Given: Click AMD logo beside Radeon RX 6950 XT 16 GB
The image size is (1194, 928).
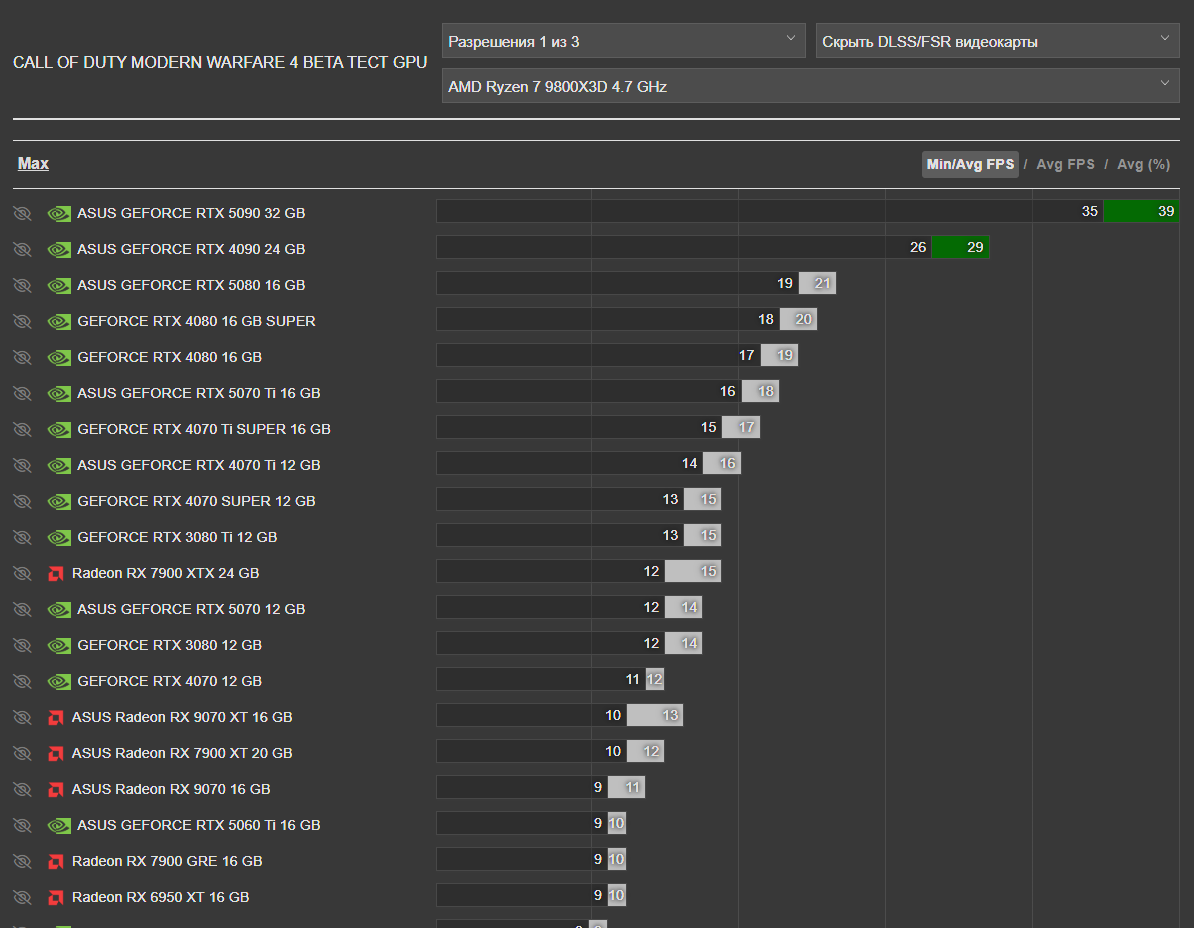Looking at the screenshot, I should click(56, 898).
